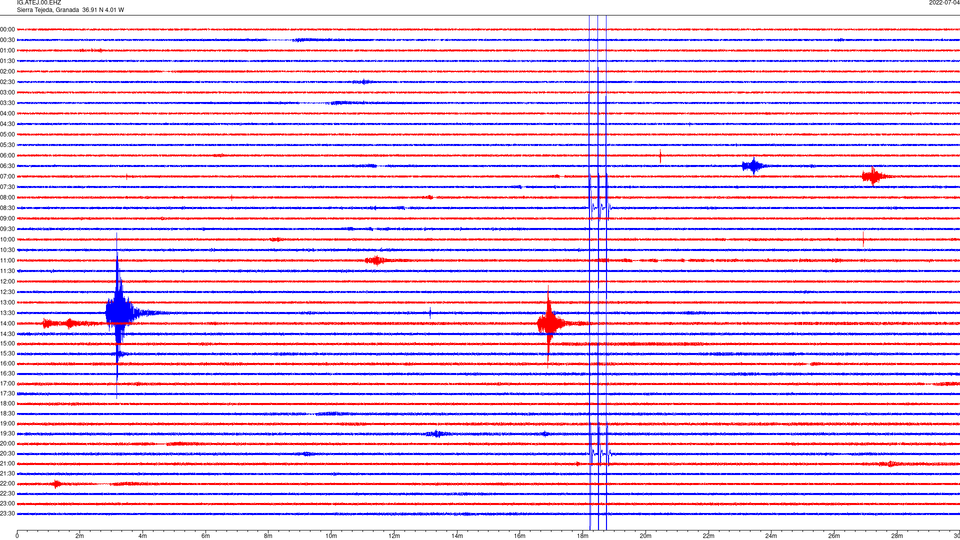Click the 07:00 time label
Viewport: 960px width, 540px height.
(x=7, y=177)
